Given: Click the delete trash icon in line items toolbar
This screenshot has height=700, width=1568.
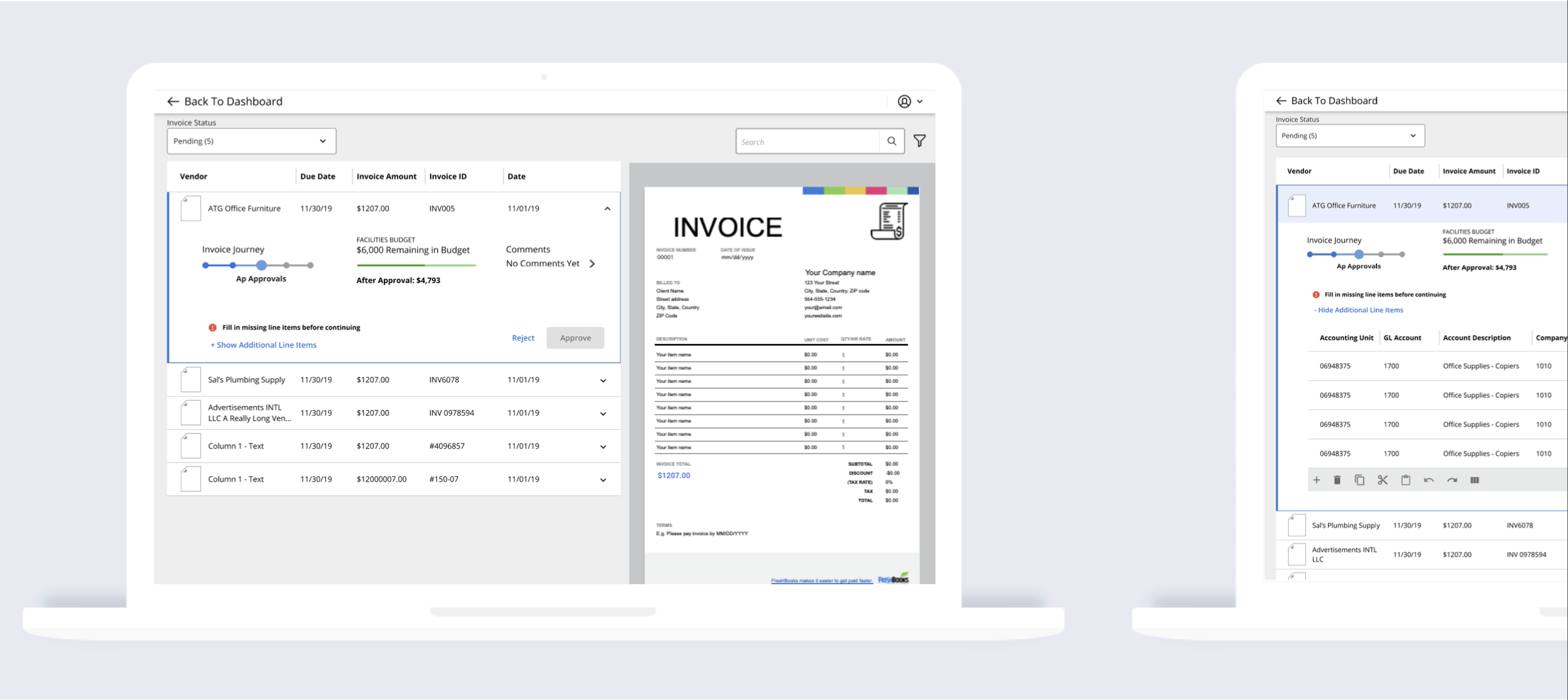Looking at the screenshot, I should [1337, 480].
